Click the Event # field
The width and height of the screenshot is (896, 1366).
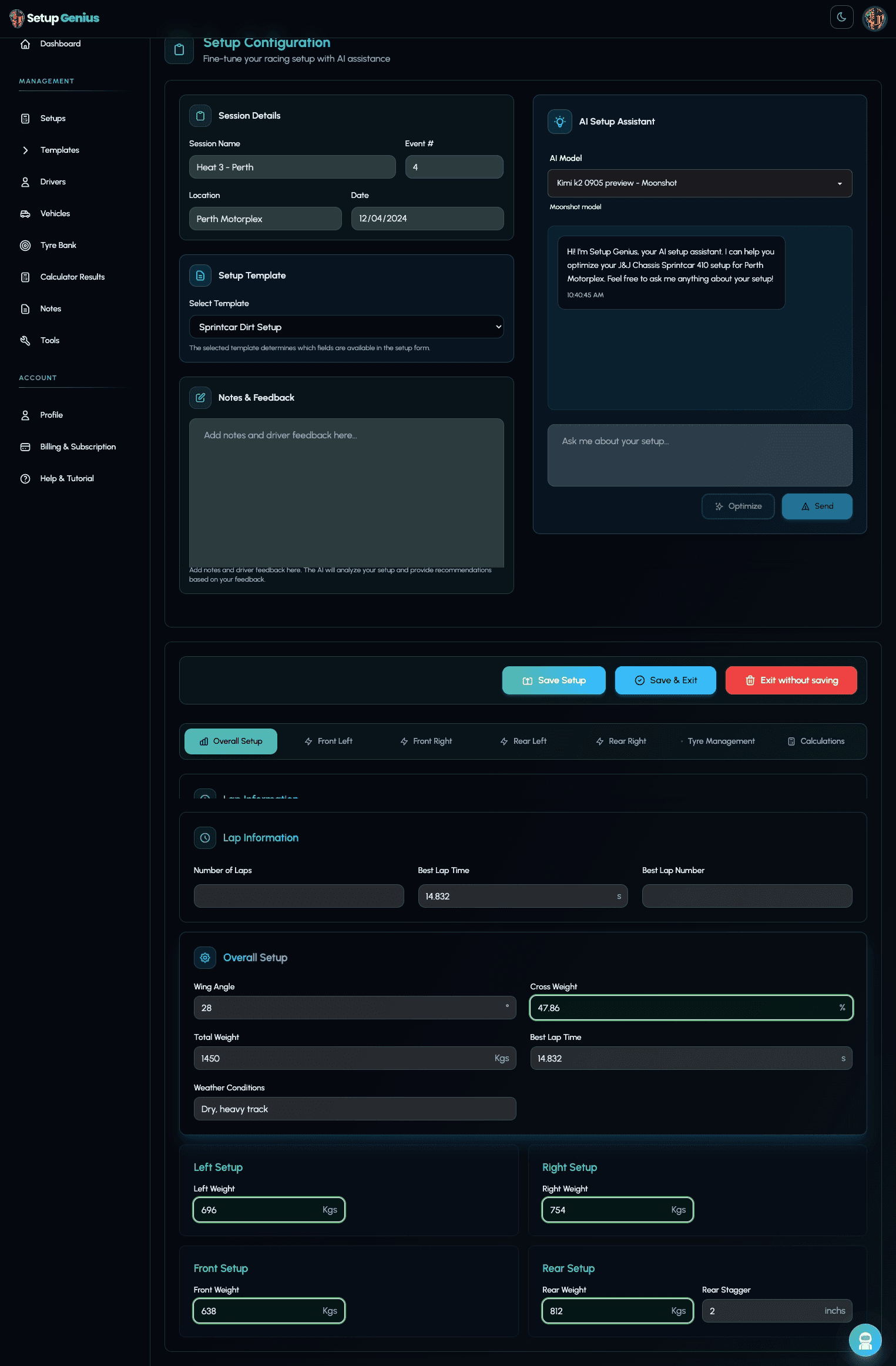454,167
